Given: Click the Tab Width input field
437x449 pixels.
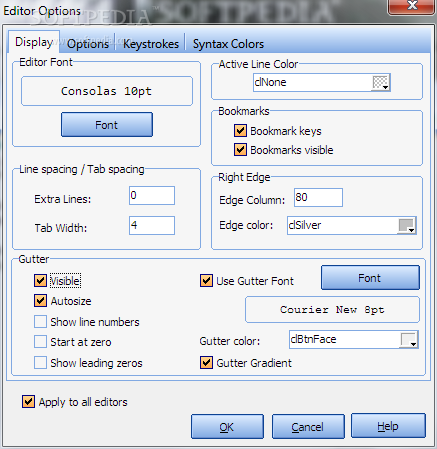Looking at the screenshot, I should [x=152, y=225].
